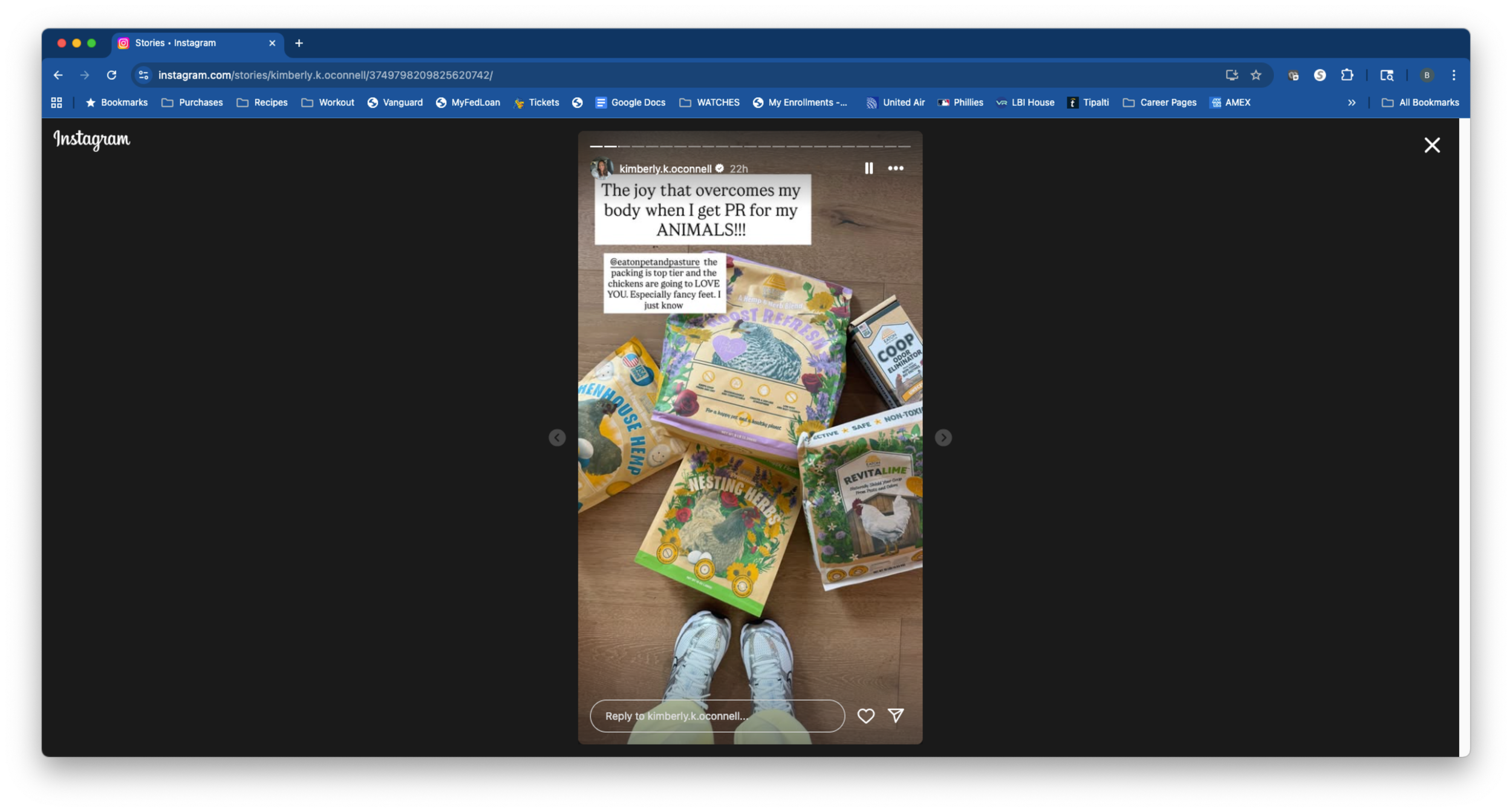Go to next story with right chevron
Screen dimensions: 1512x812
pos(942,437)
